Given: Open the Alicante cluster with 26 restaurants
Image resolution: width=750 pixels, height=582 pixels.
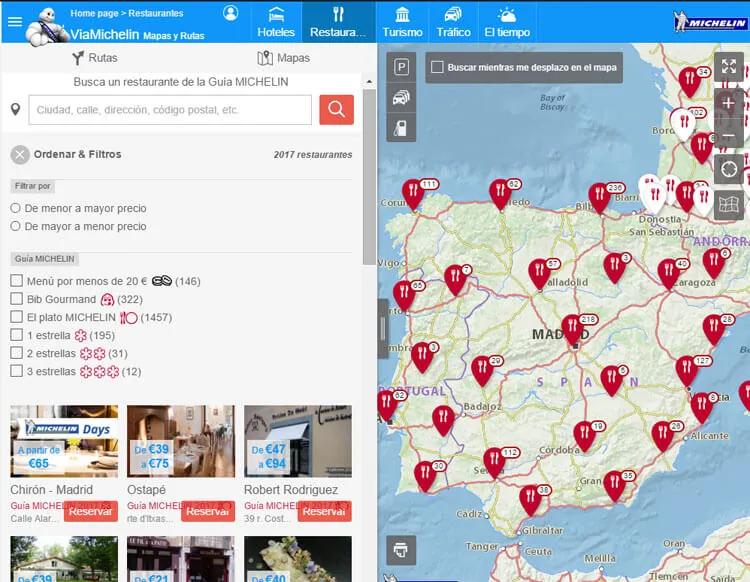Looking at the screenshot, I should [x=663, y=436].
